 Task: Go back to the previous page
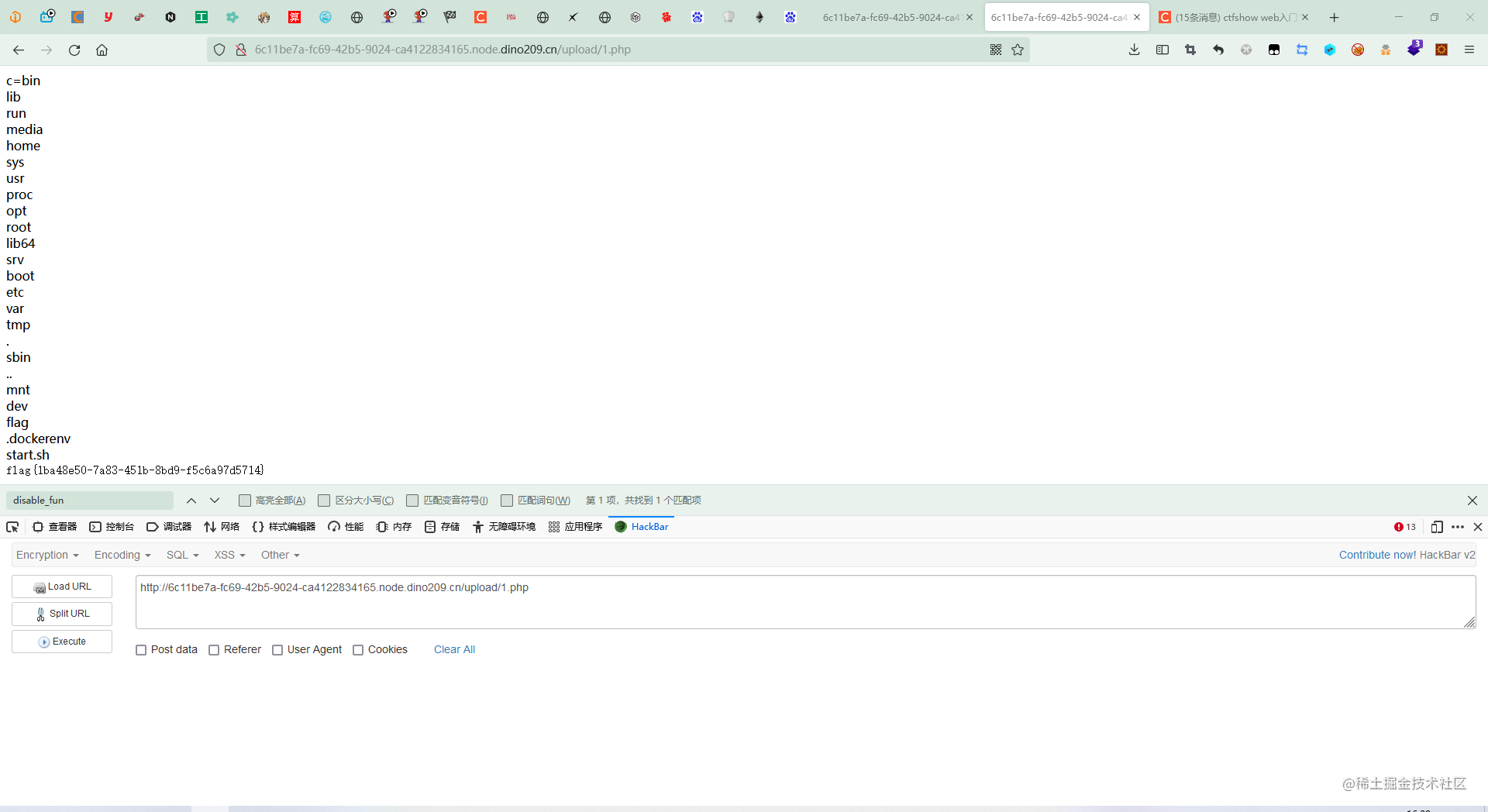19,50
